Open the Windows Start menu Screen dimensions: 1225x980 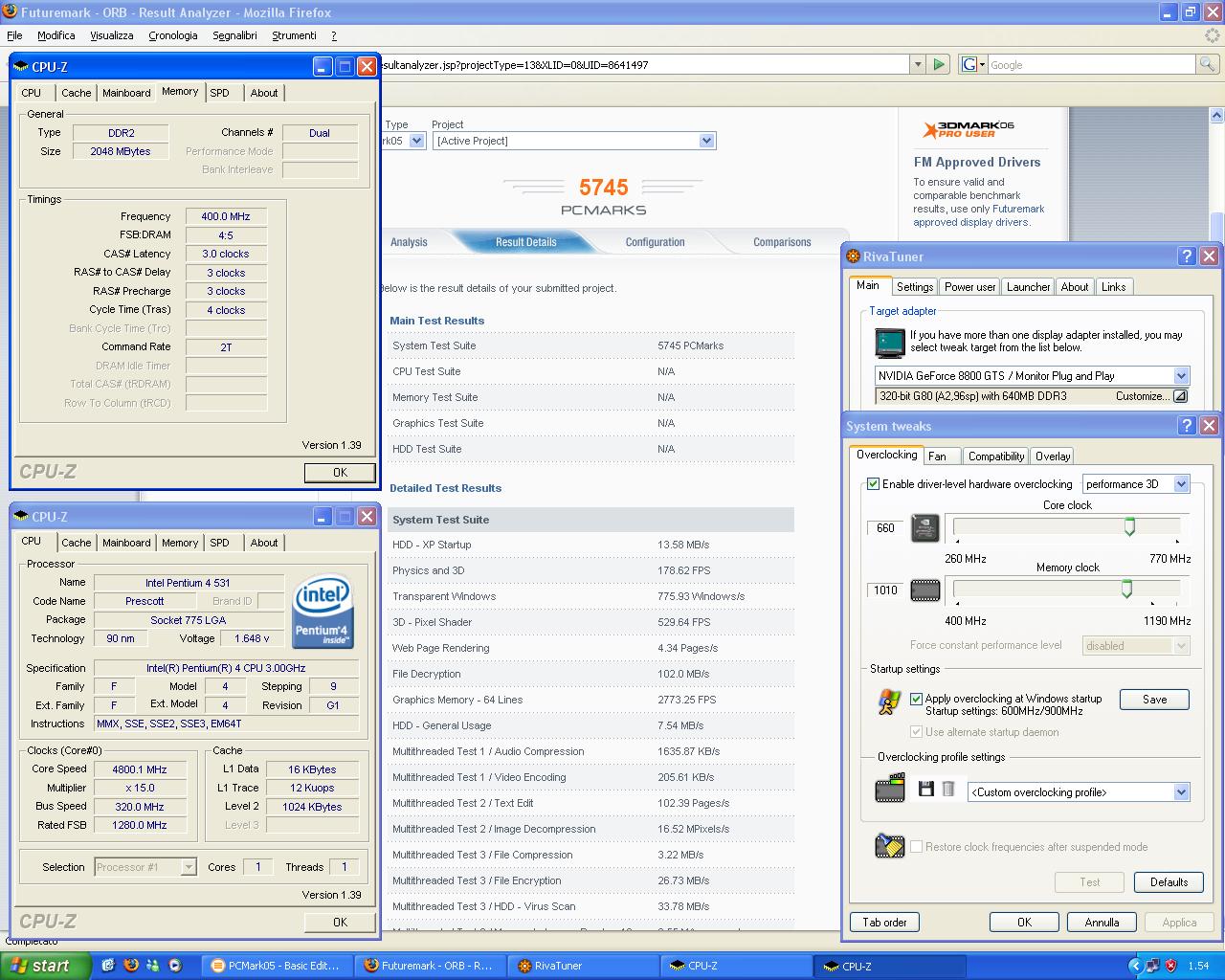coord(46,966)
